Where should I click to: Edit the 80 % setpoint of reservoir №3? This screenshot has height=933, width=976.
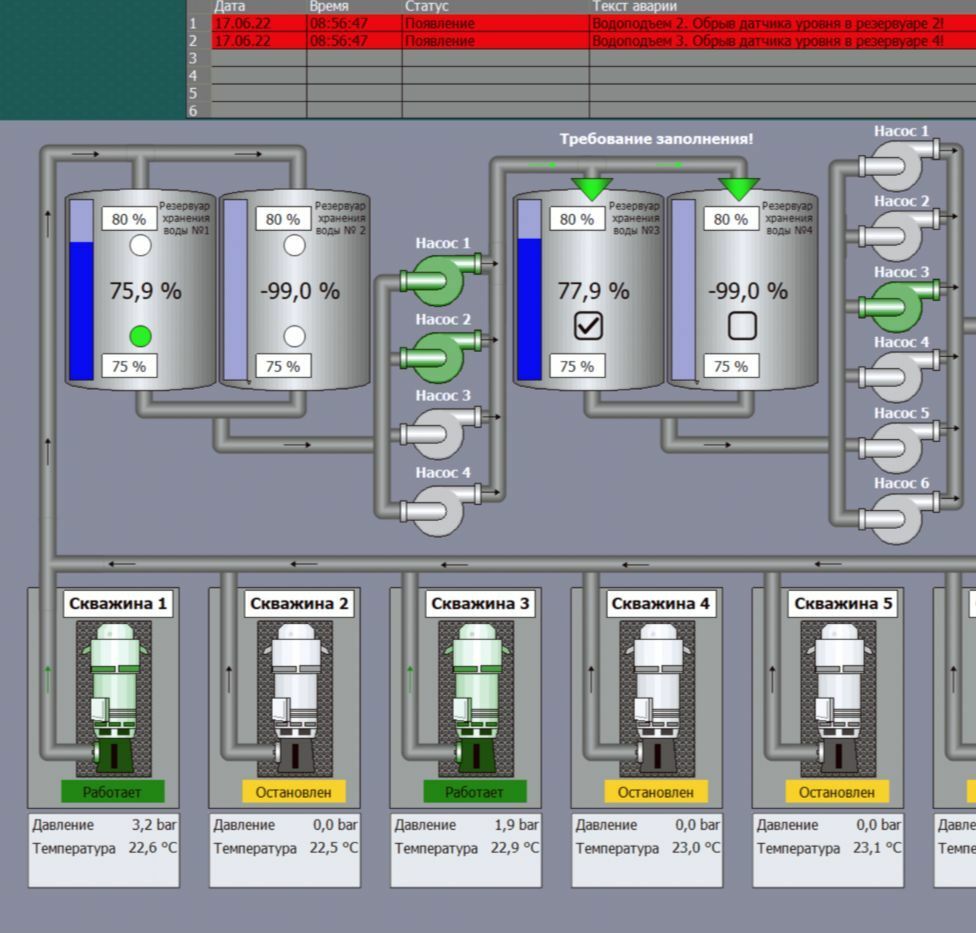578,219
